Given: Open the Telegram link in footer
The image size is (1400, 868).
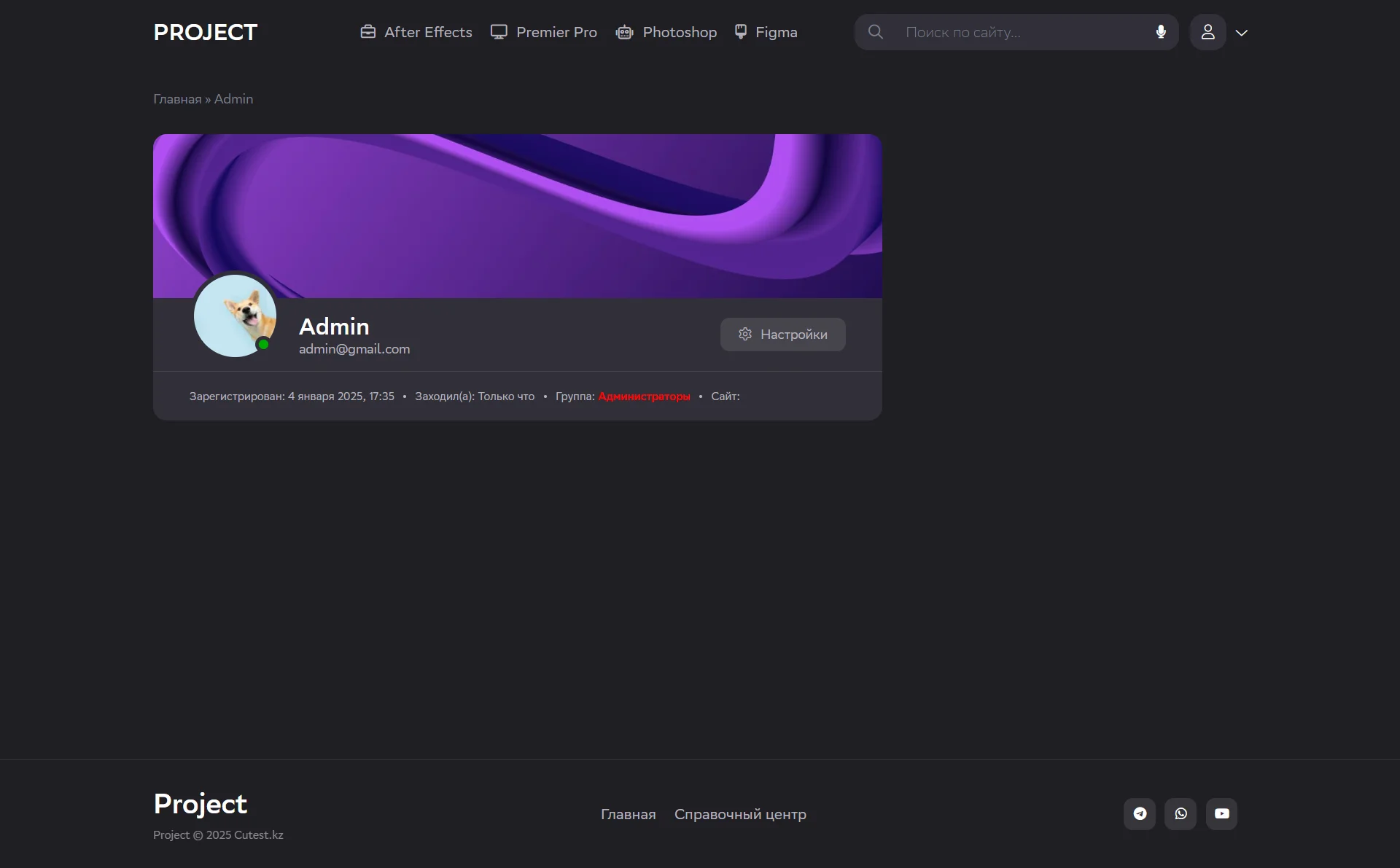Looking at the screenshot, I should (1140, 814).
